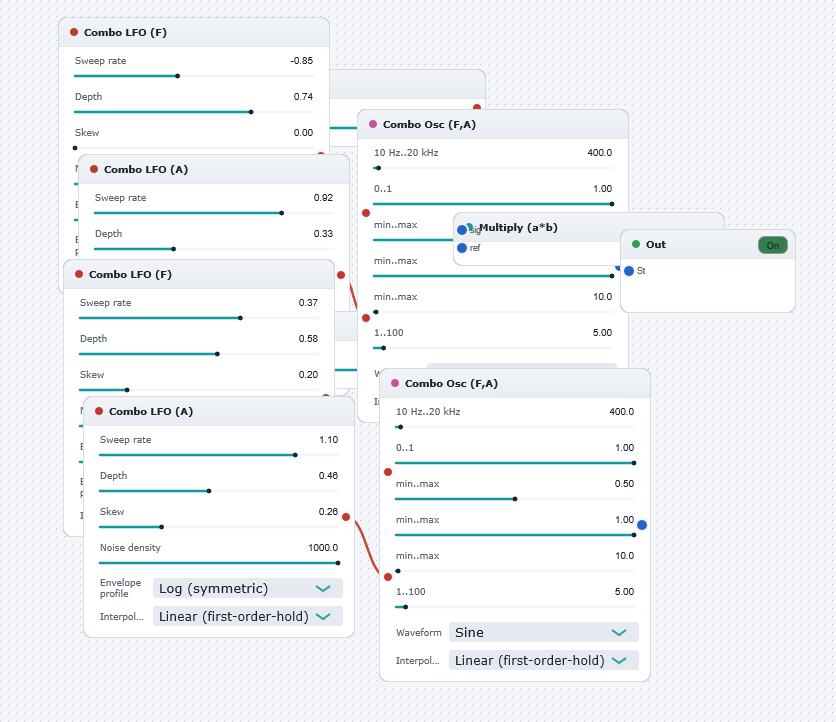This screenshot has height=722, width=836.
Task: Adjust the Noise density slider valued 1000.0
Action: pos(219,563)
